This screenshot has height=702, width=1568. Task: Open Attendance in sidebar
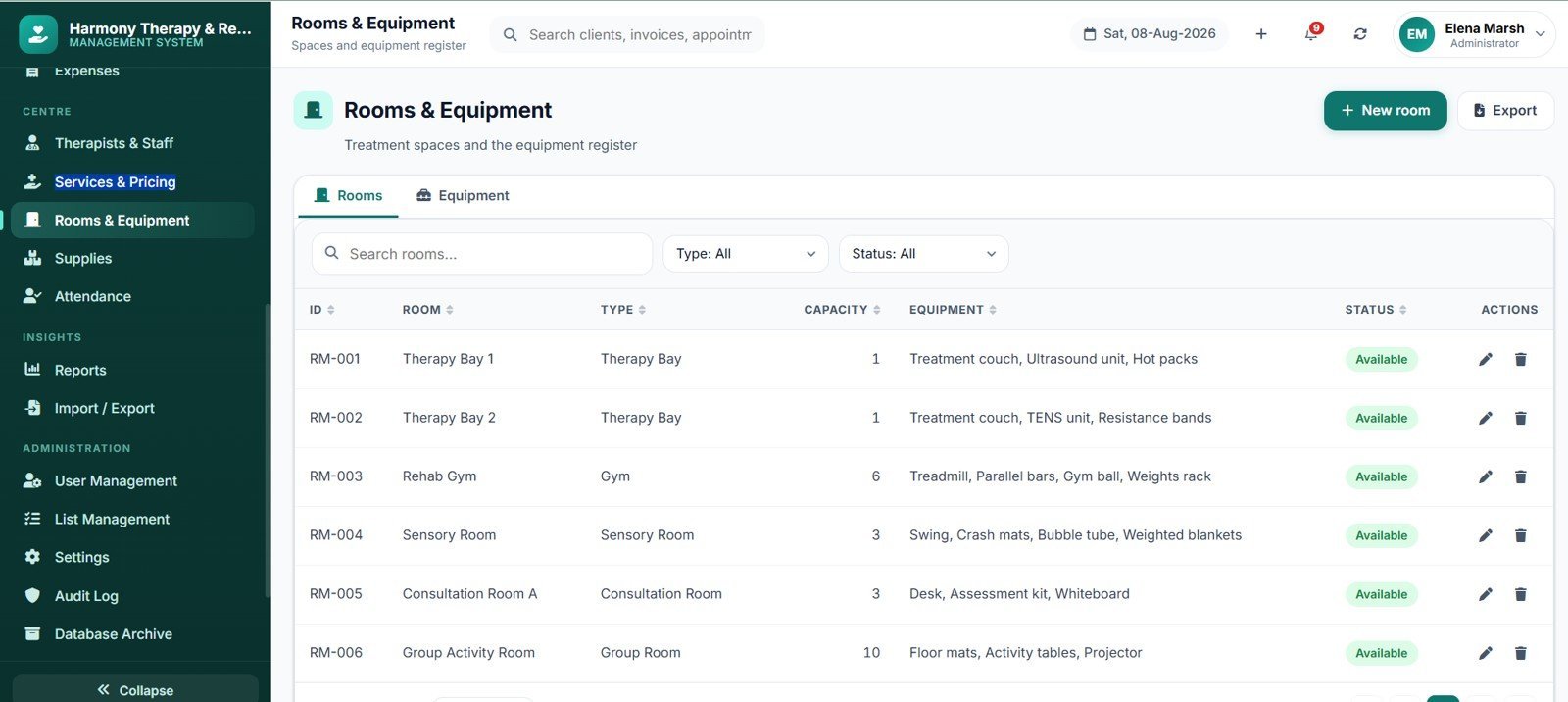coord(132,297)
